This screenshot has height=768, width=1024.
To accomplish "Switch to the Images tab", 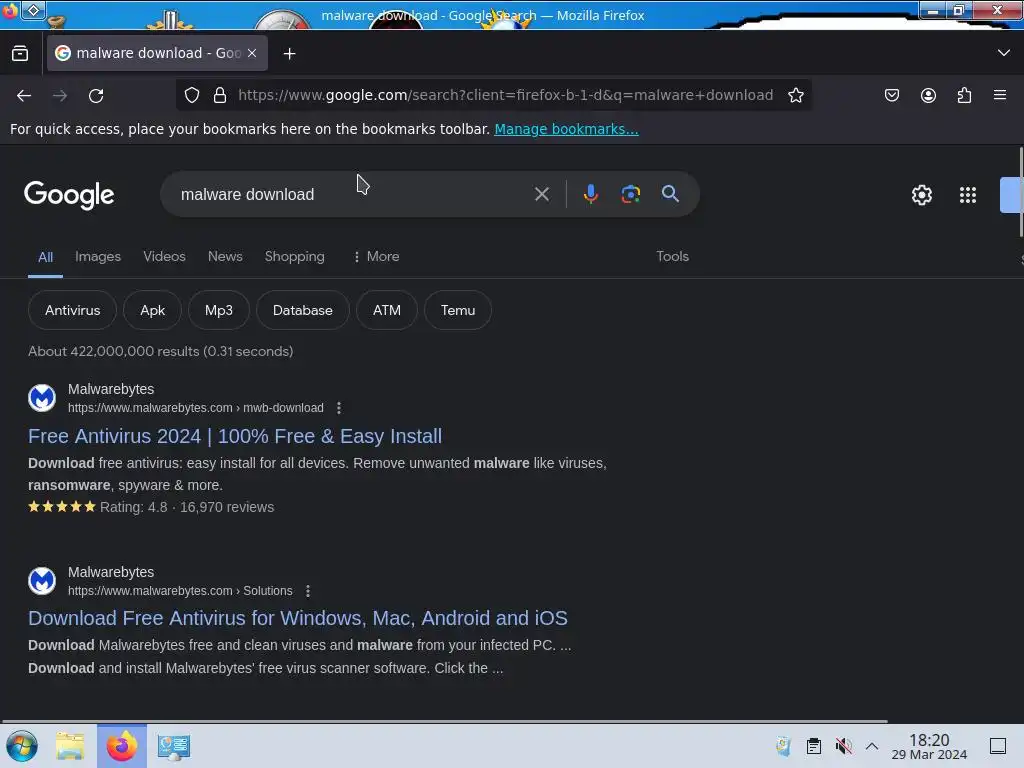I will click(x=98, y=257).
